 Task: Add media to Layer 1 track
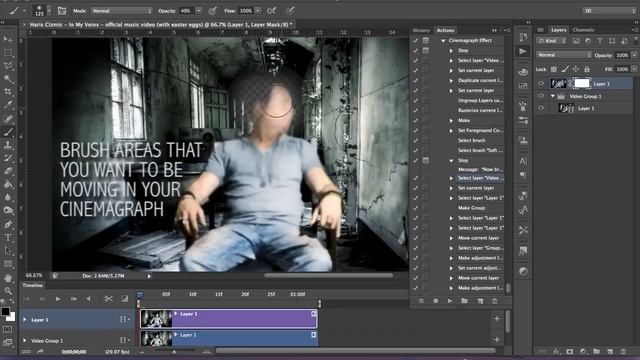[x=497, y=319]
